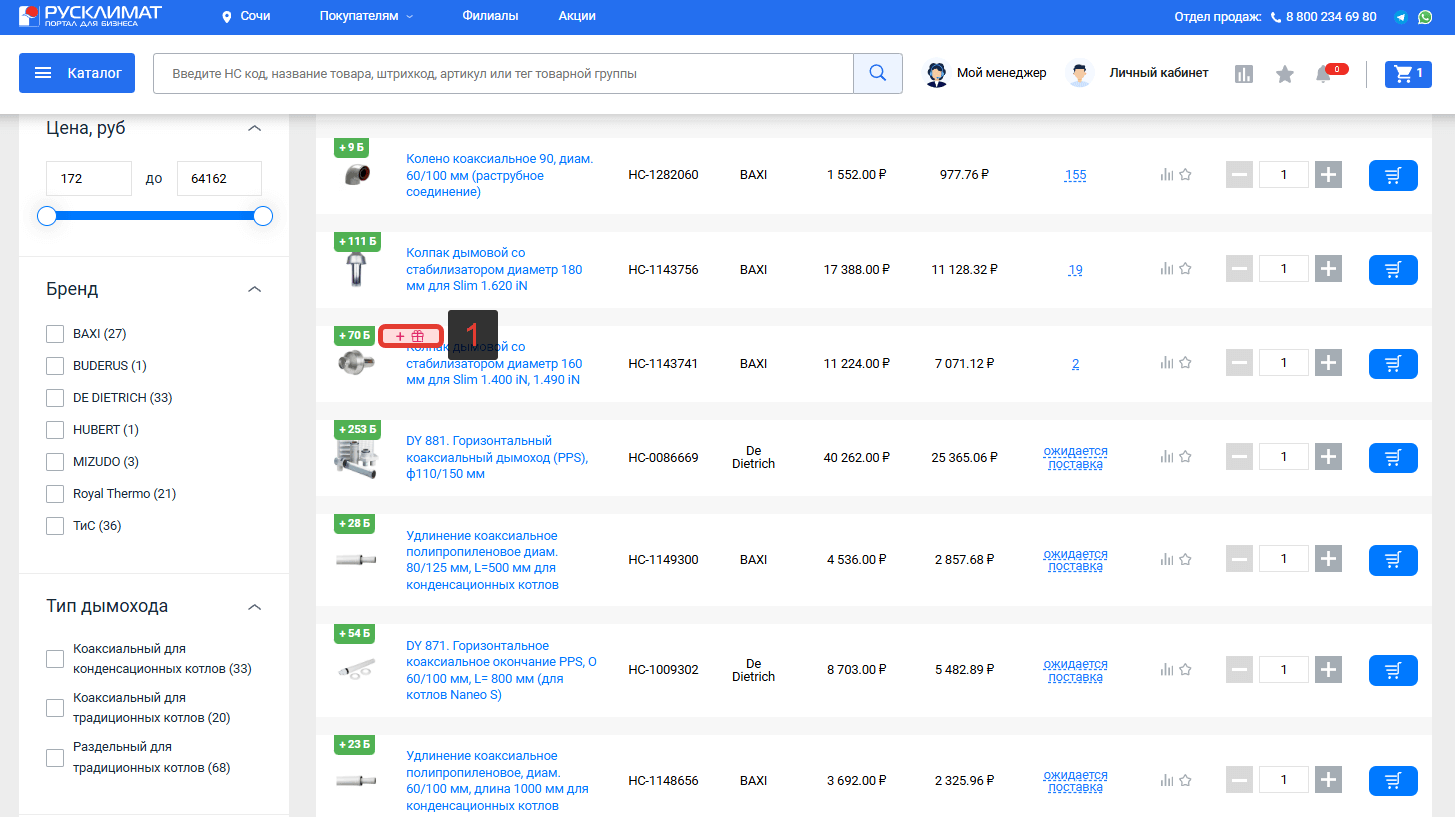Screen dimensions: 1455x817
Task: Click the maximum price field 64162
Action: [219, 178]
